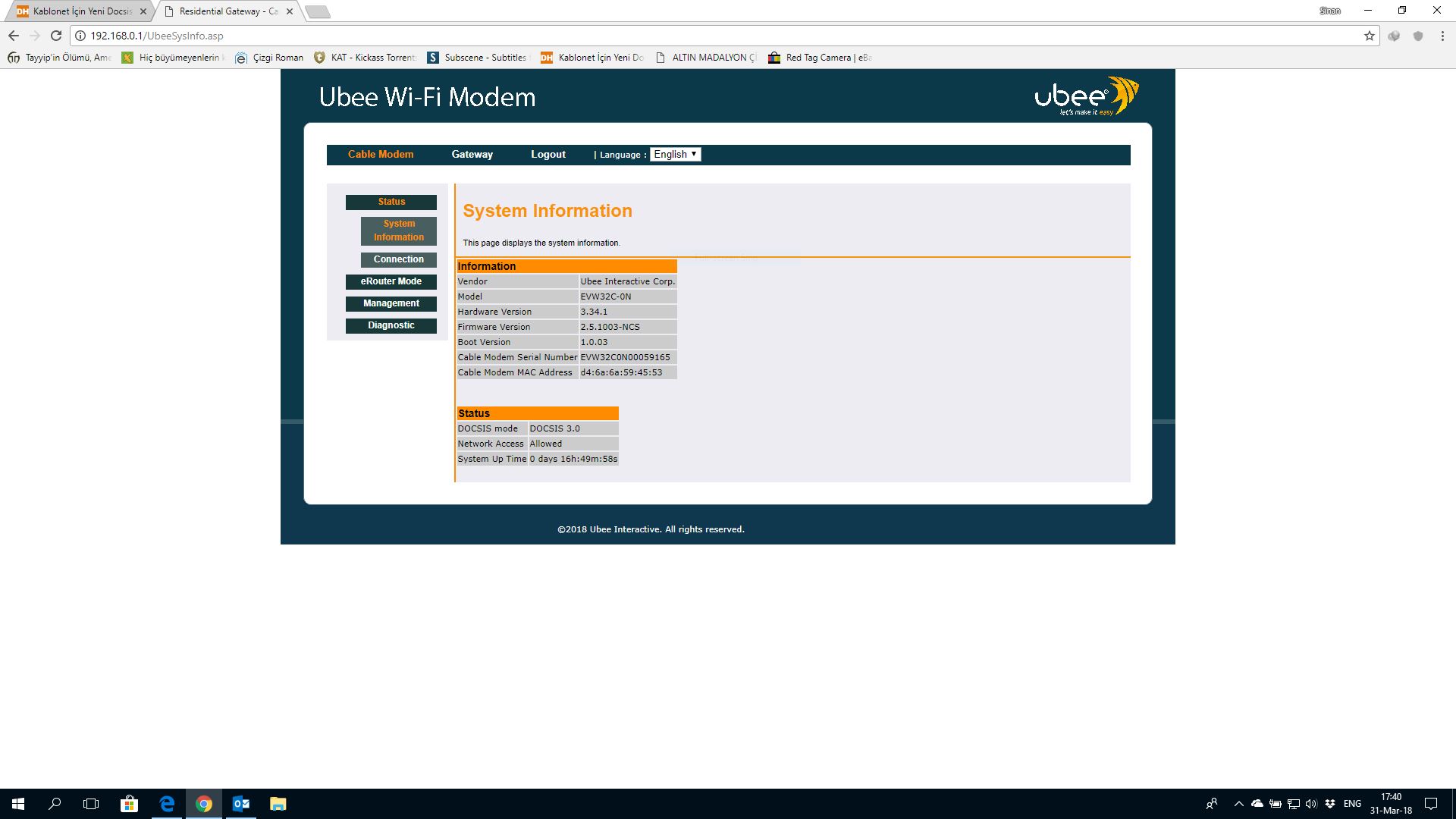Open the Connection sidebar page

tap(399, 259)
